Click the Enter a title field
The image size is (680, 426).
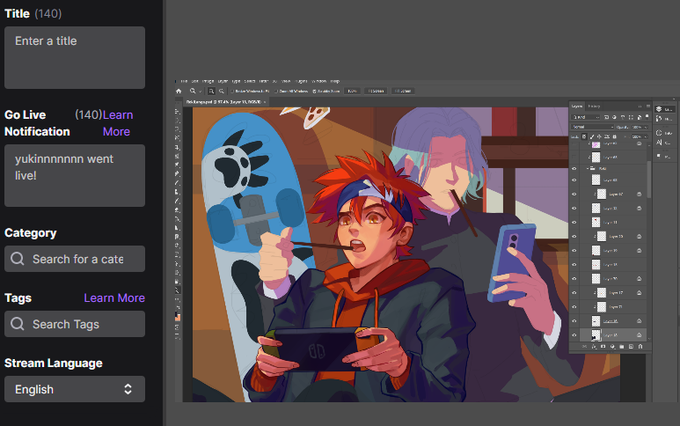[75, 57]
